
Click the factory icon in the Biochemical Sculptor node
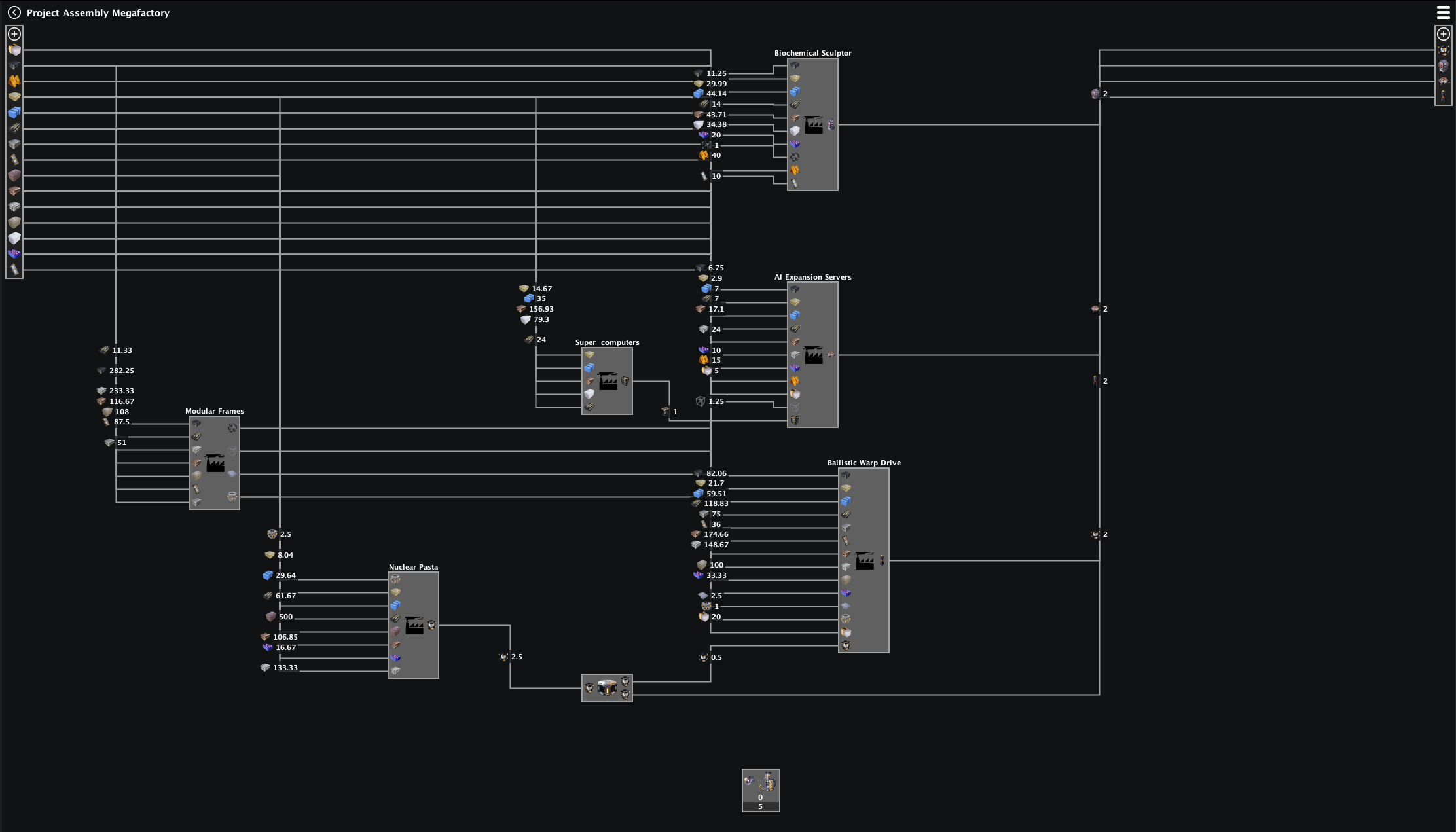click(813, 124)
